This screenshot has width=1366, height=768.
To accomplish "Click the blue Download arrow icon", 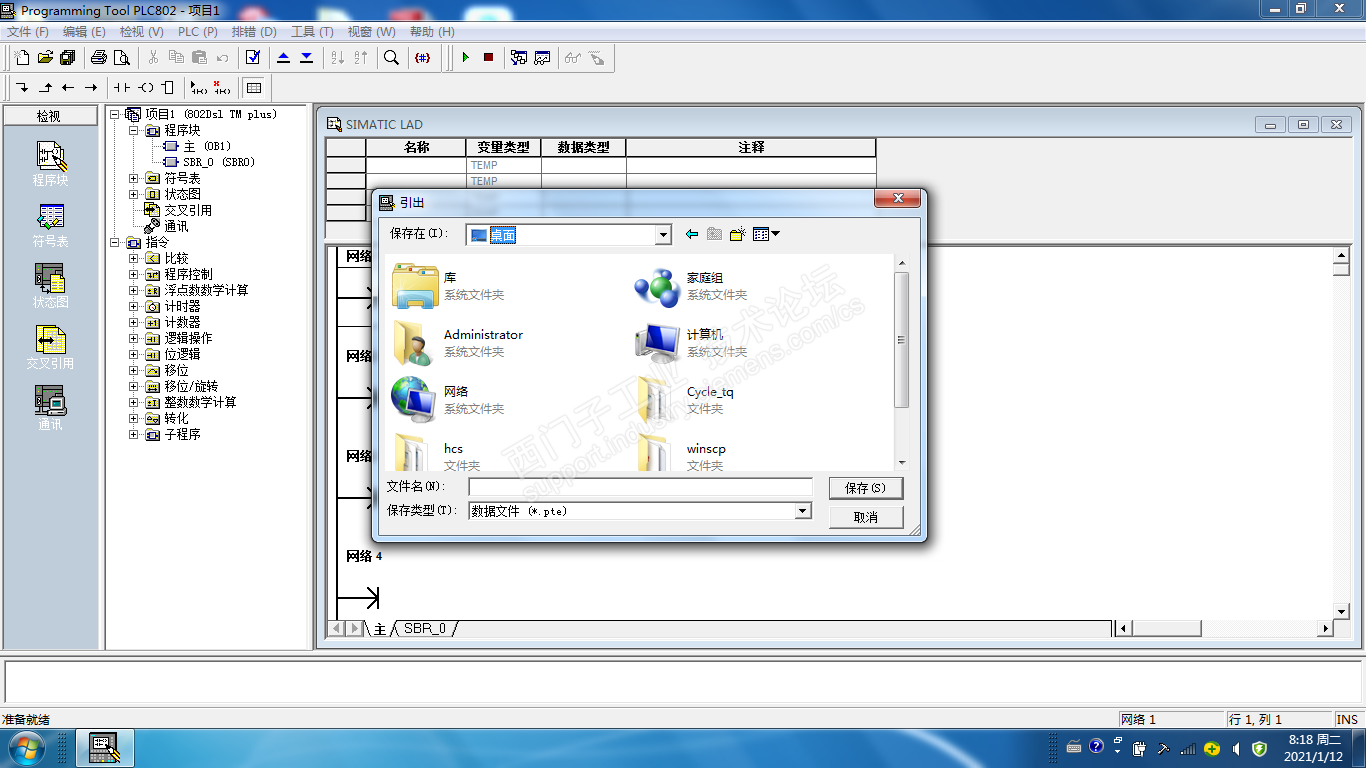I will [x=306, y=58].
